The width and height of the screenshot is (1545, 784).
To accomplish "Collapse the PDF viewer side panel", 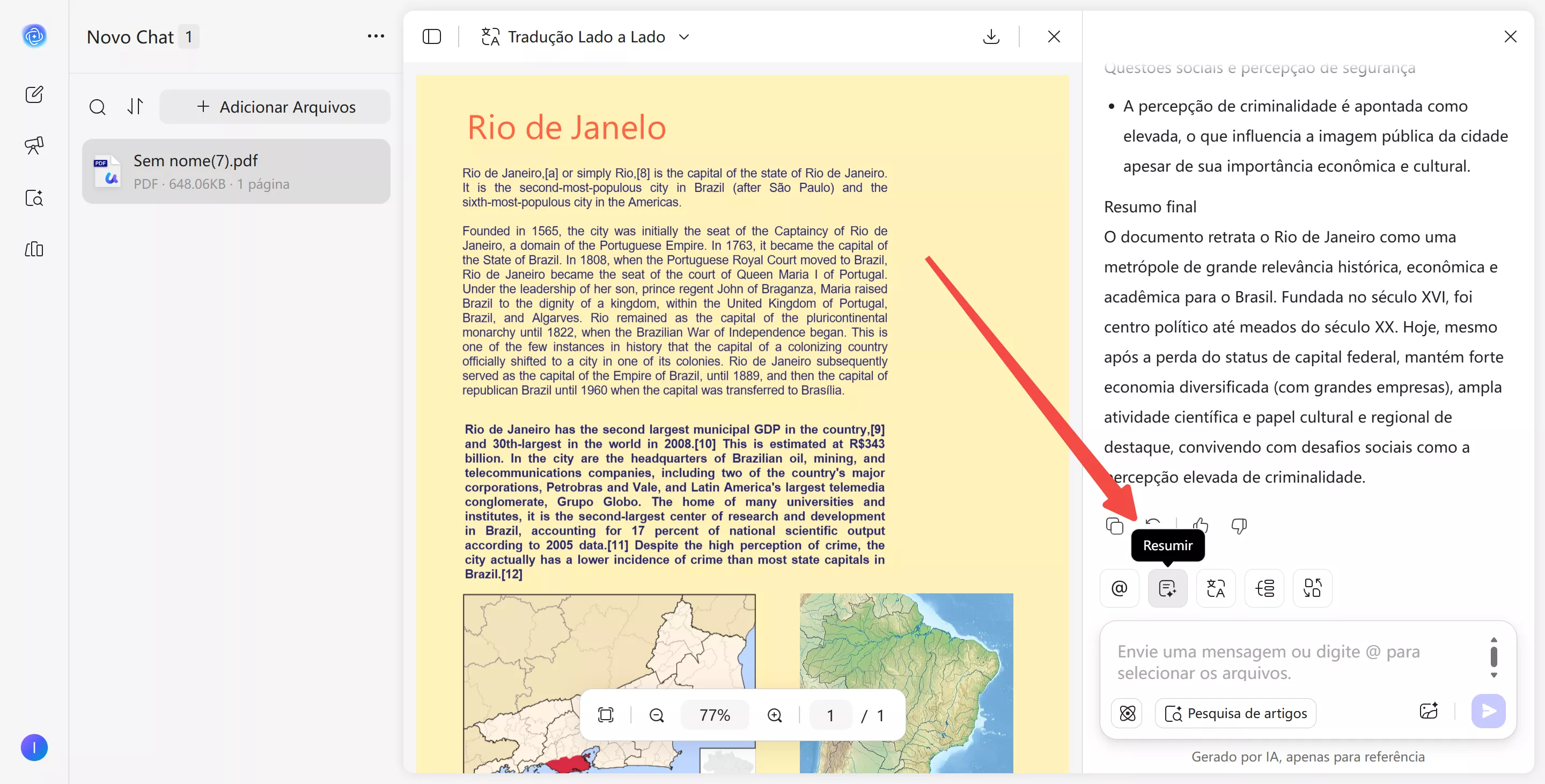I will coord(432,36).
